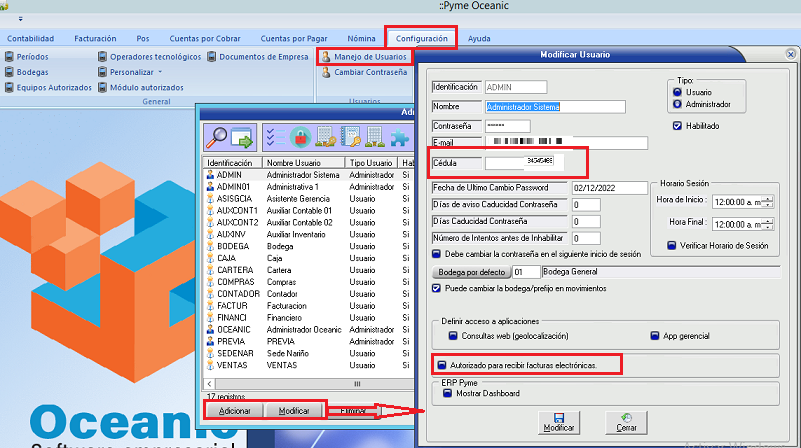Uncheck the Habilitado checkbox
801x448 pixels.
coord(677,126)
